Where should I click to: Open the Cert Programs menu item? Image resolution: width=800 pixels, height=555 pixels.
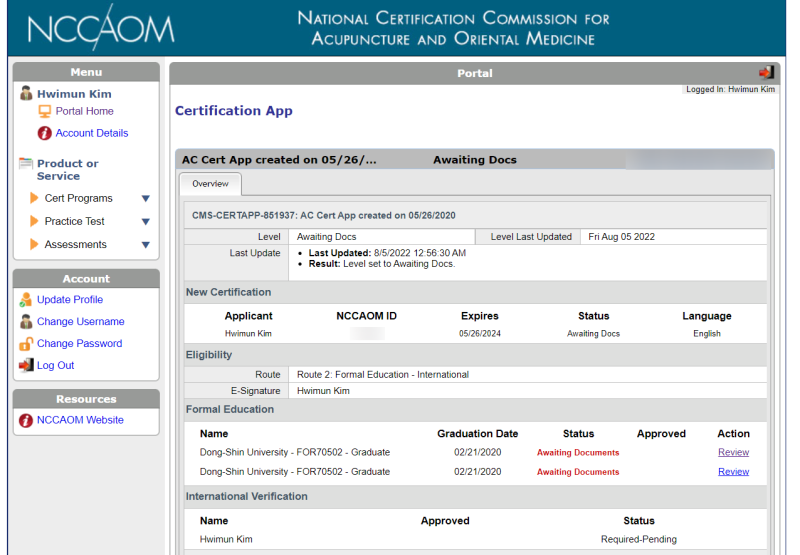click(x=78, y=199)
